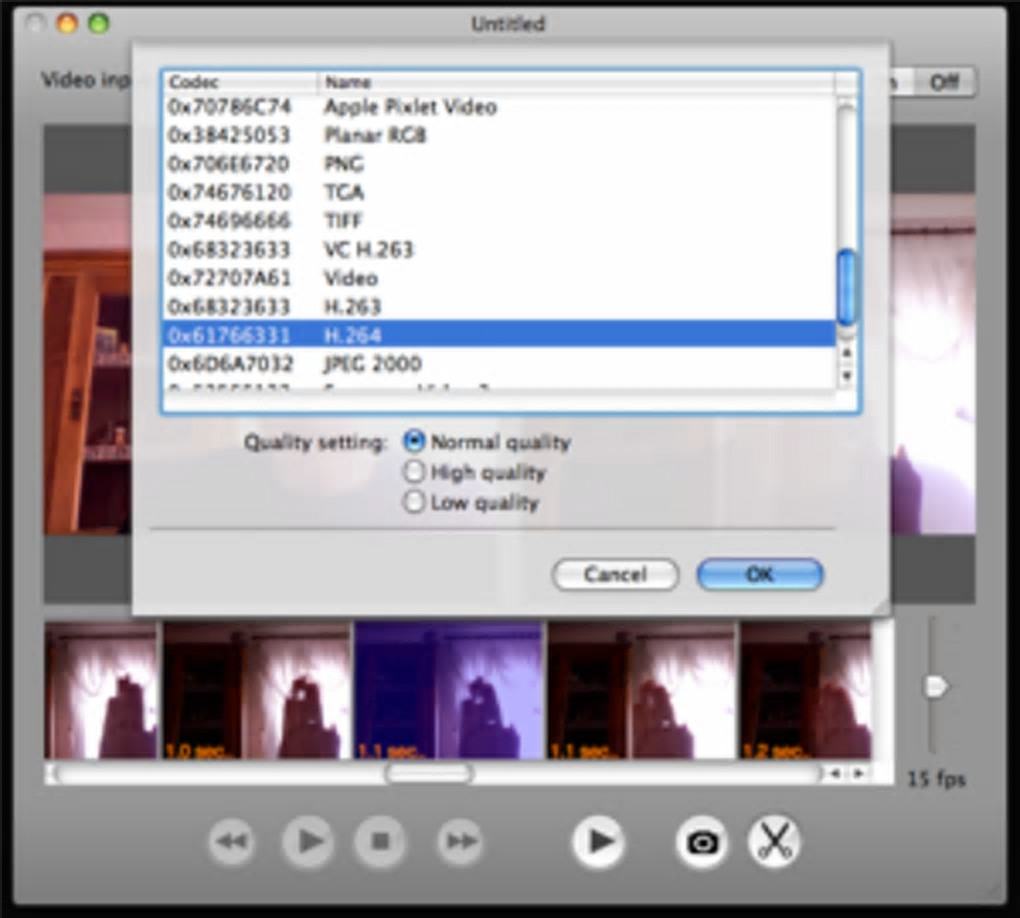This screenshot has height=918, width=1020.
Task: Click the rewind playback button
Action: (232, 841)
